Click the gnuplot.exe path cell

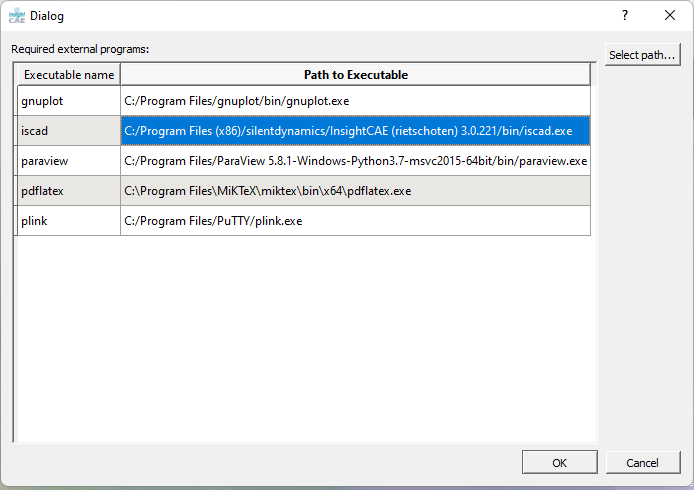[x=355, y=101]
